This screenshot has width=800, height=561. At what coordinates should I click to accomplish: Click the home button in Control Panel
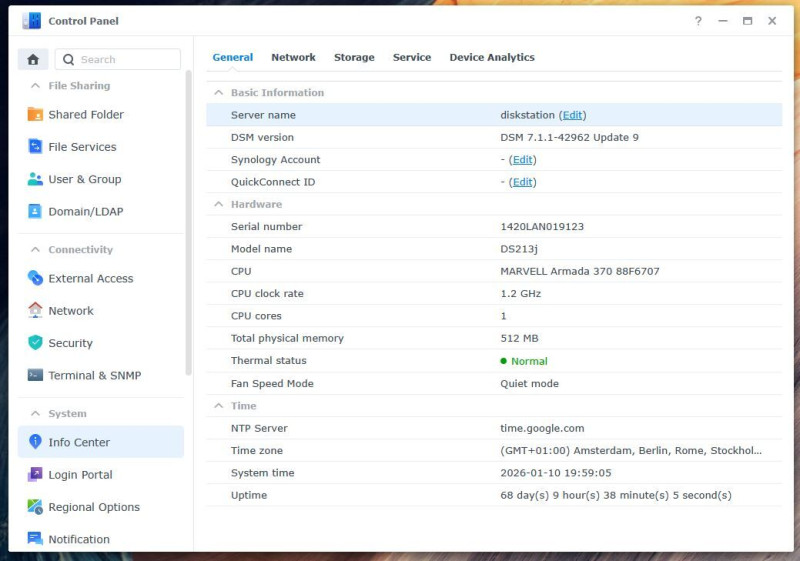[33, 60]
